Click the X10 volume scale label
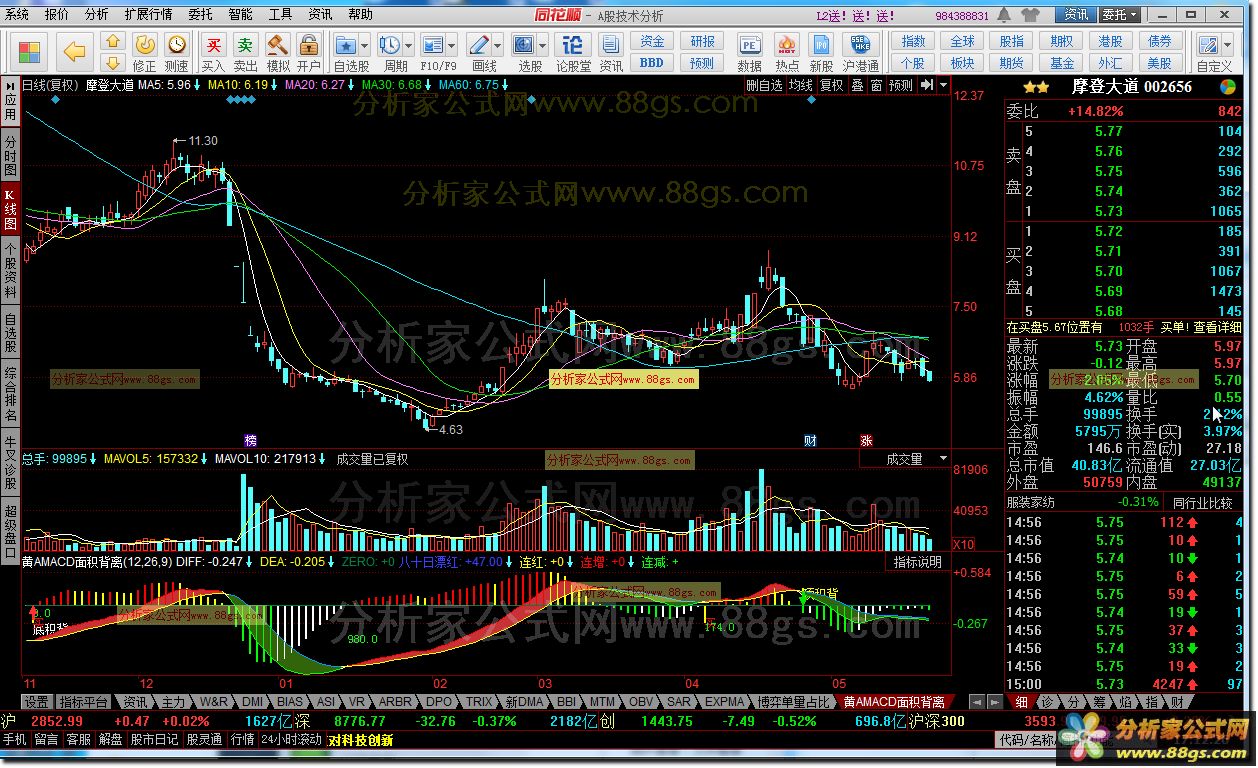Viewport: 1258px width, 768px height. (x=964, y=545)
